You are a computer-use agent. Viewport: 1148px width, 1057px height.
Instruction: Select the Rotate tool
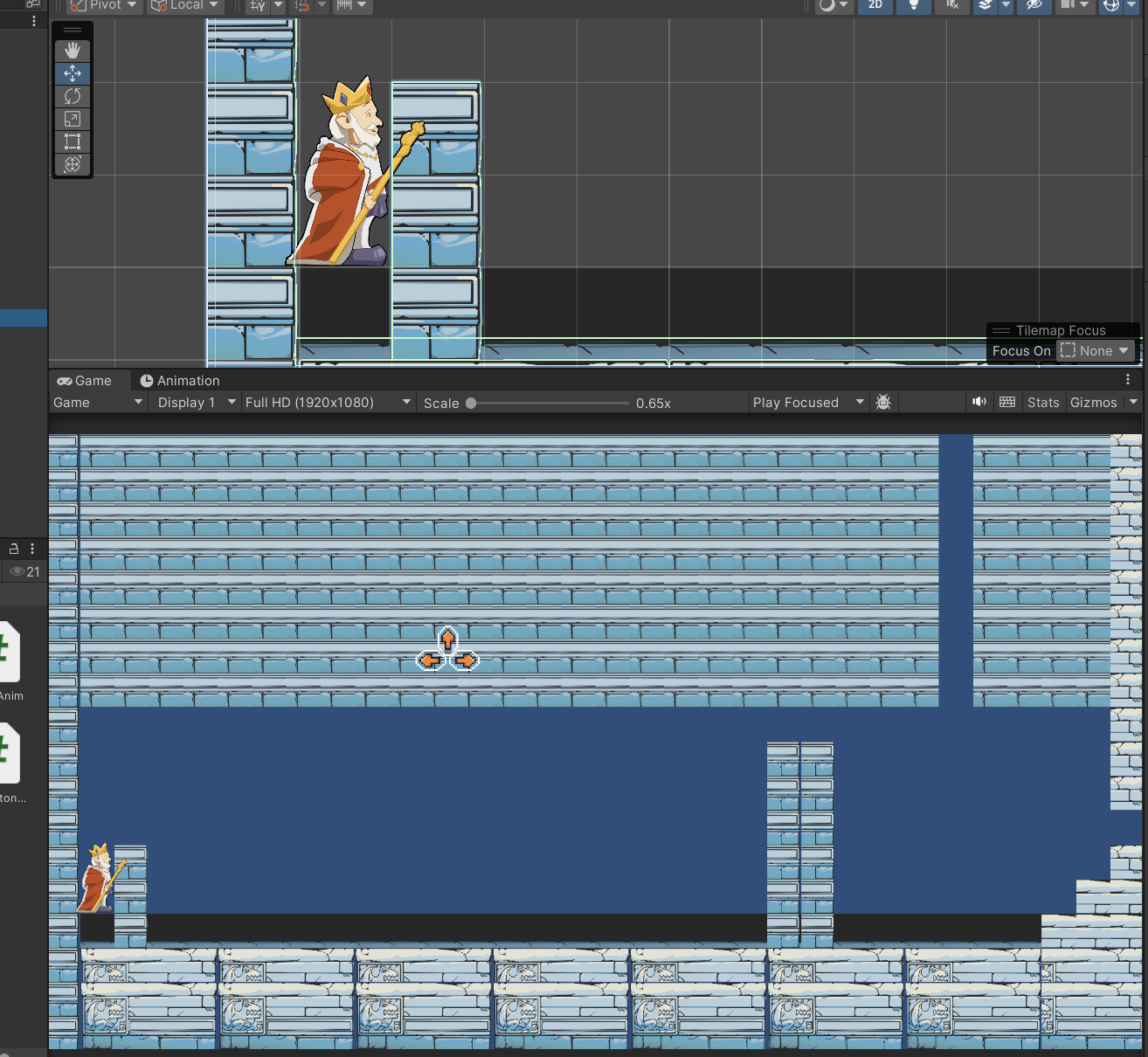point(73,96)
